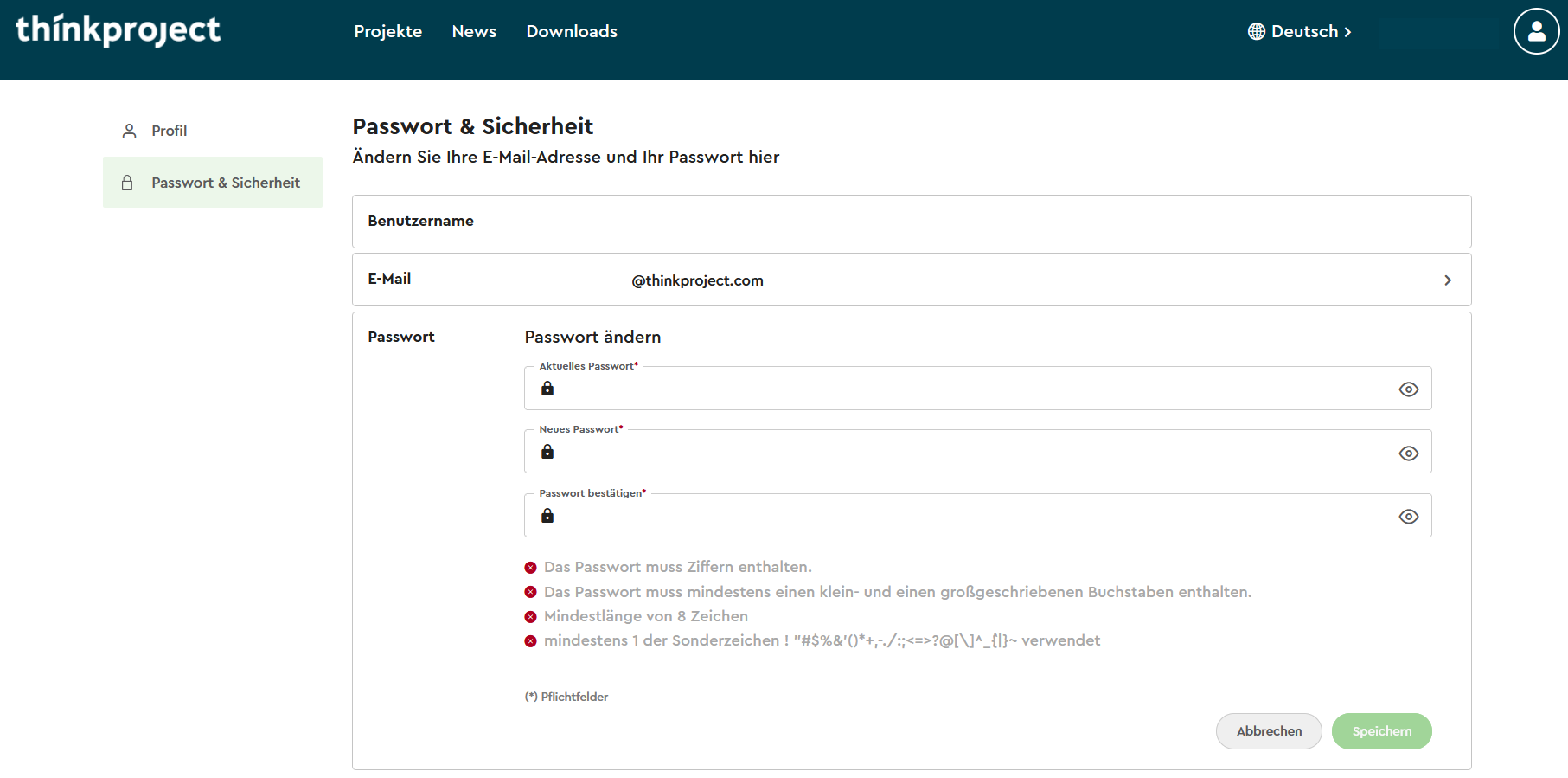Toggle visibility of Passwort bestätigen field
The image size is (1568, 778).
tap(1408, 517)
